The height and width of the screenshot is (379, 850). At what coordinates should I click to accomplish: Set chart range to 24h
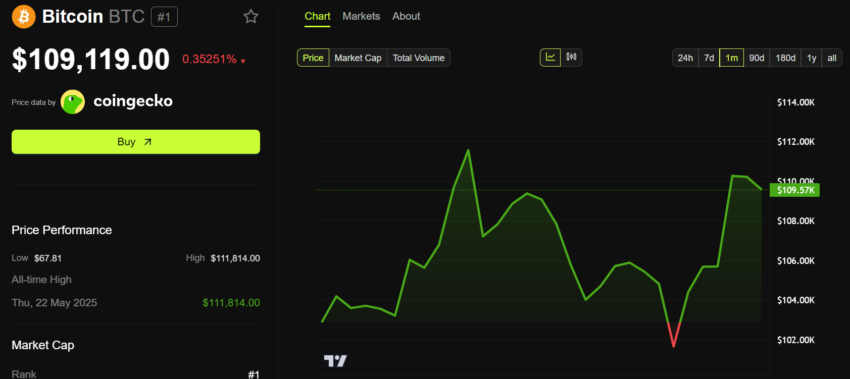point(685,58)
